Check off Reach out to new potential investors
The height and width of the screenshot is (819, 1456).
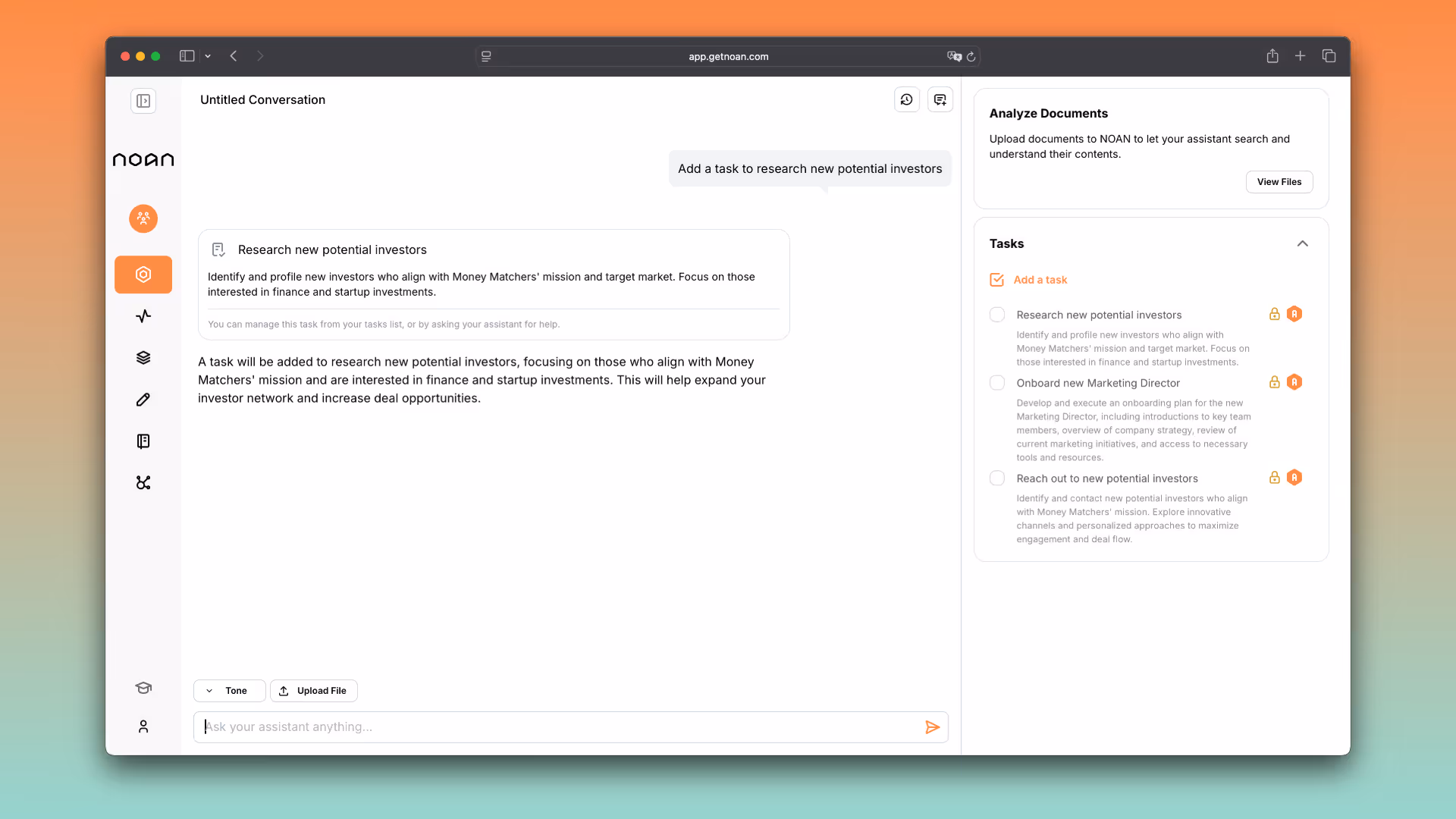pyautogui.click(x=997, y=479)
